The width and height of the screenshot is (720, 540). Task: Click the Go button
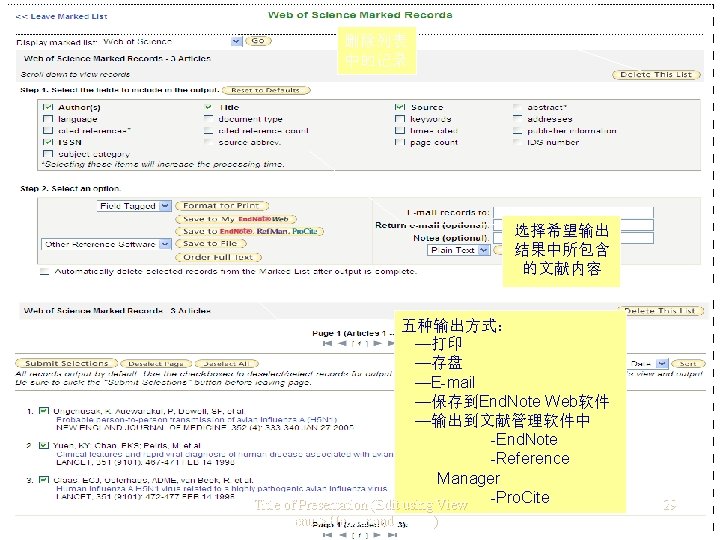tap(258, 41)
